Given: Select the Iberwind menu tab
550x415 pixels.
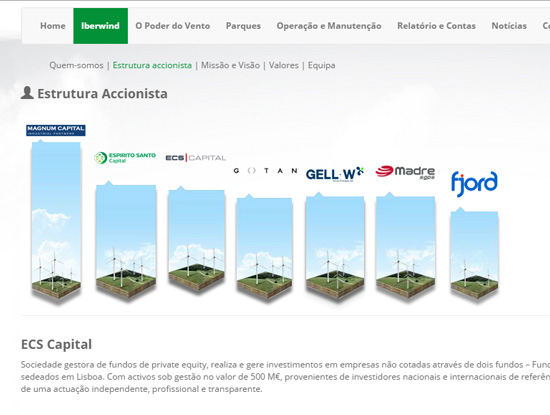Looking at the screenshot, I should (100, 26).
